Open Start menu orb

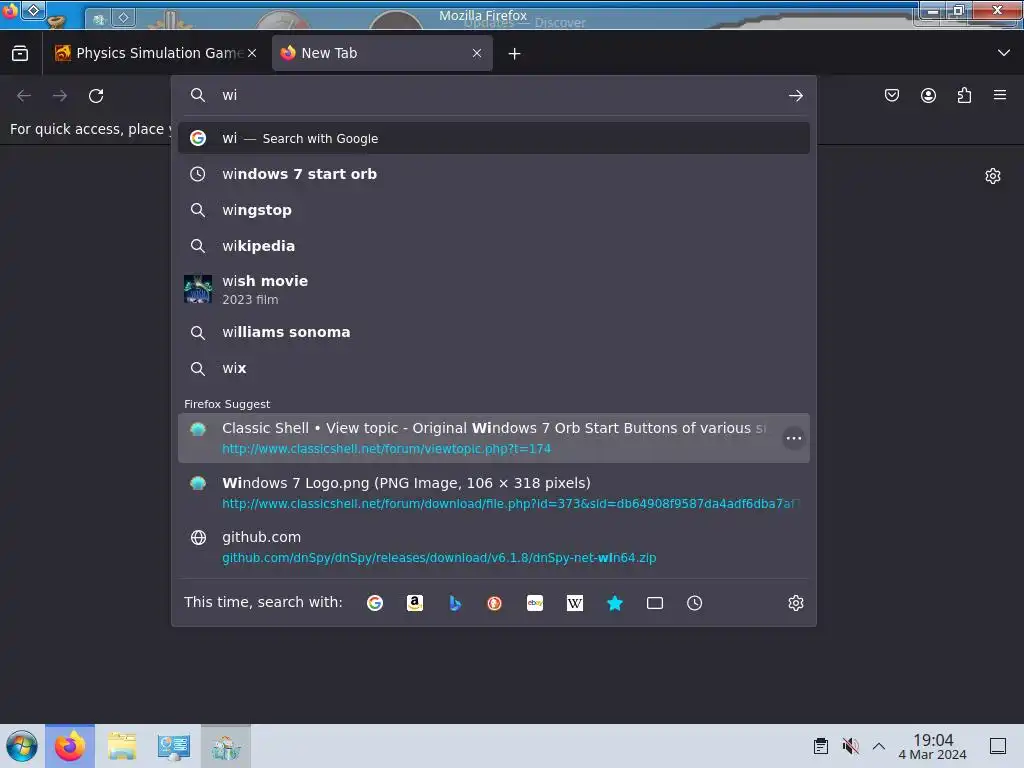pyautogui.click(x=22, y=746)
